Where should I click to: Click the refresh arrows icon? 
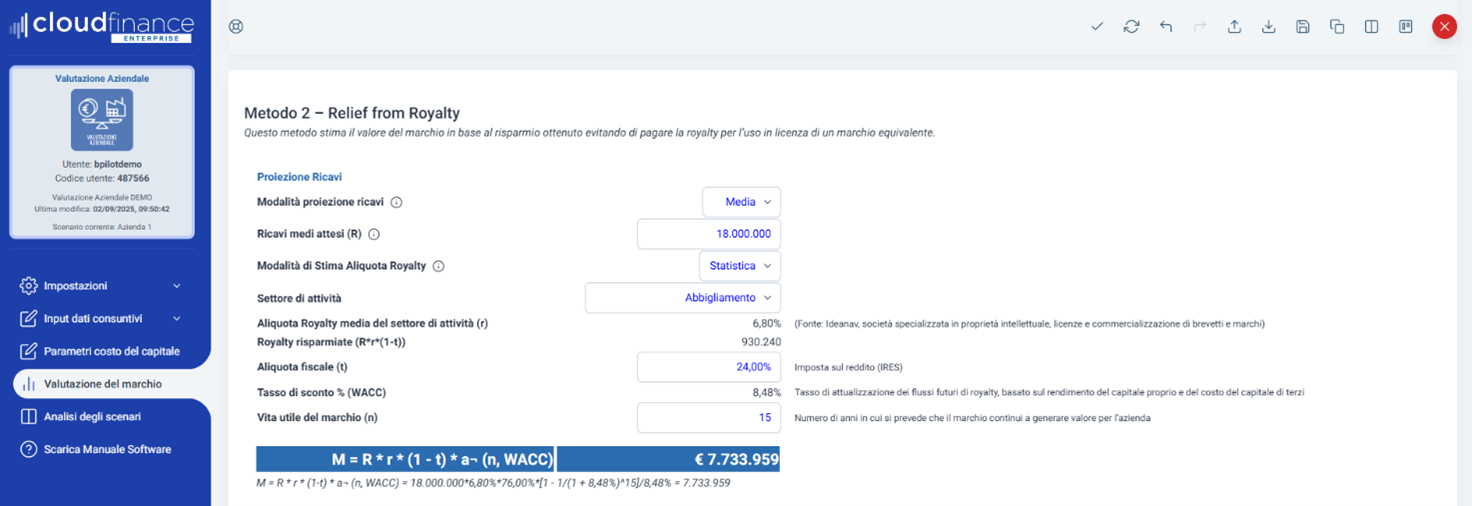[1131, 27]
